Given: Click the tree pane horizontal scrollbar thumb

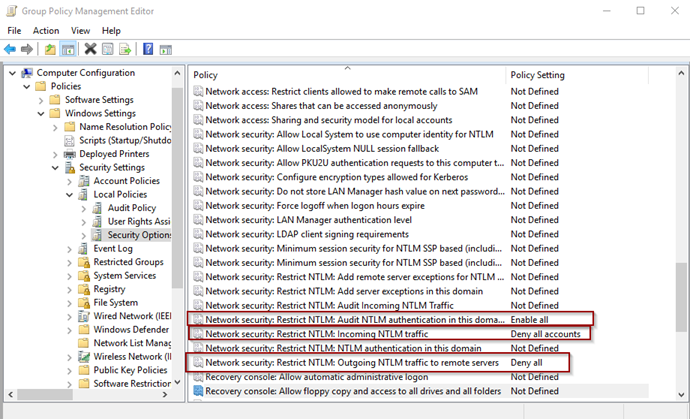Looking at the screenshot, I should coord(45,394).
